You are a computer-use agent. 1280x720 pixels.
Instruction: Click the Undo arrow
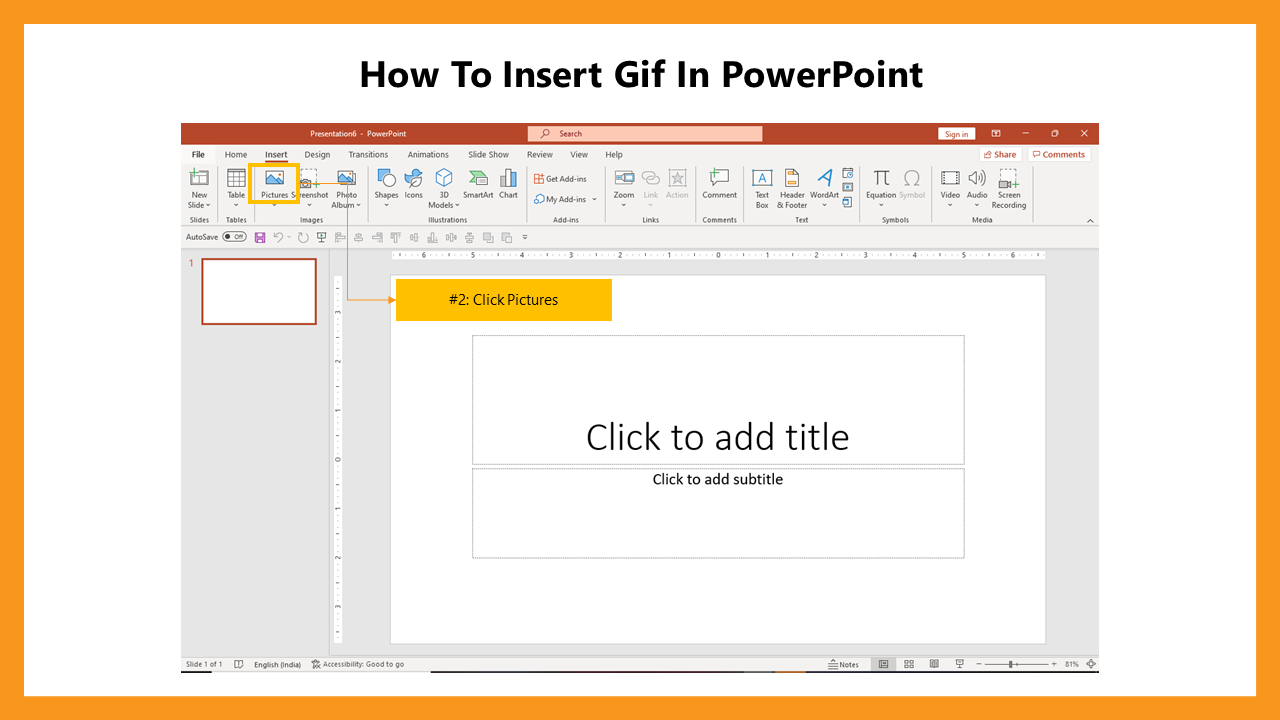[278, 237]
